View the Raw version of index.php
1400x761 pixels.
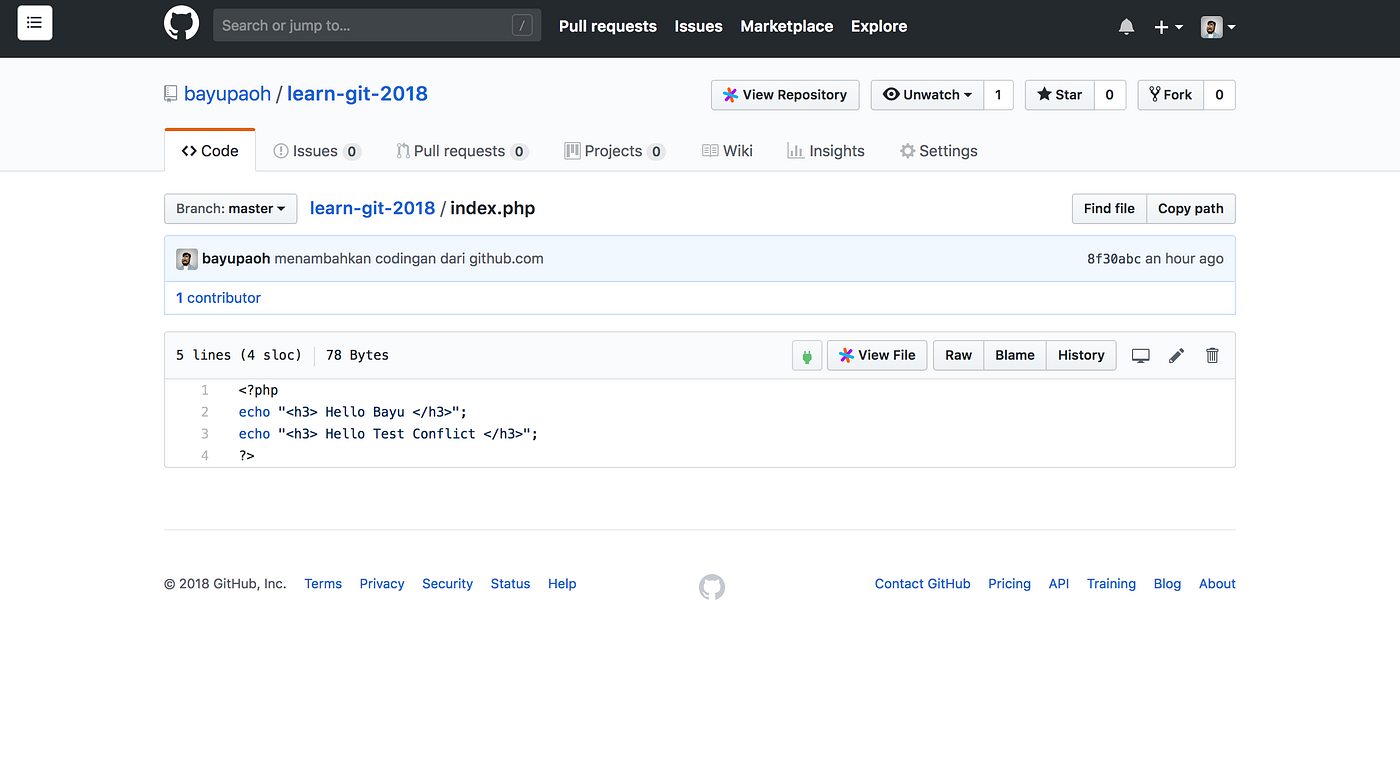pyautogui.click(x=958, y=355)
